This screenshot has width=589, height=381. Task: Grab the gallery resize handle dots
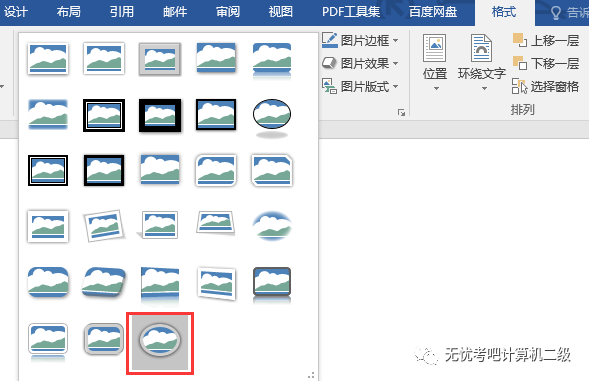(x=311, y=375)
